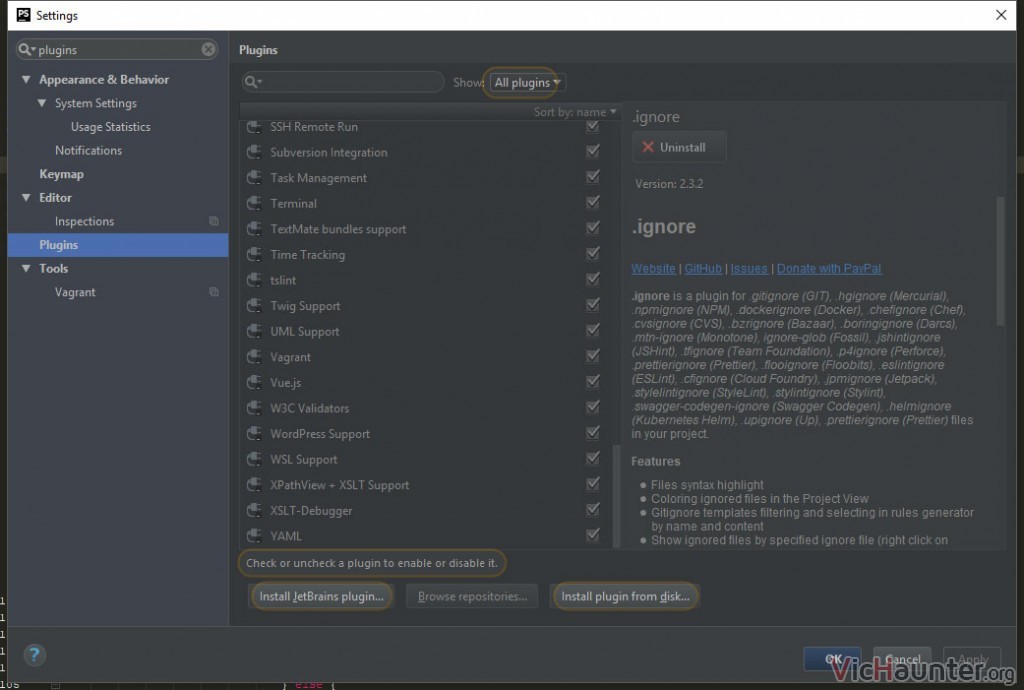Click the YAML plugin icon
Viewport: 1024px width, 690px height.
coord(254,536)
